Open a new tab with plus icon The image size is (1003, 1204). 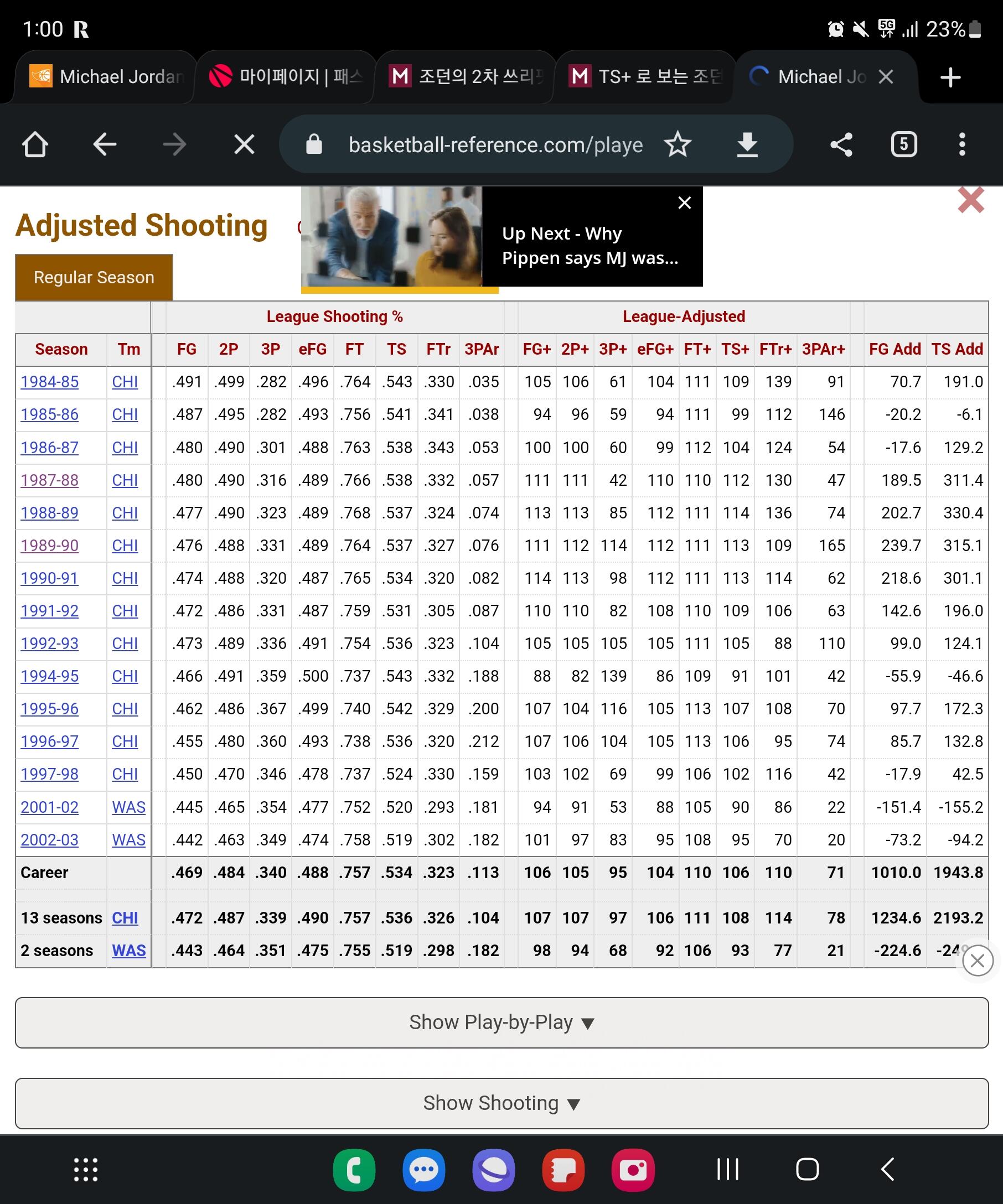coord(951,77)
